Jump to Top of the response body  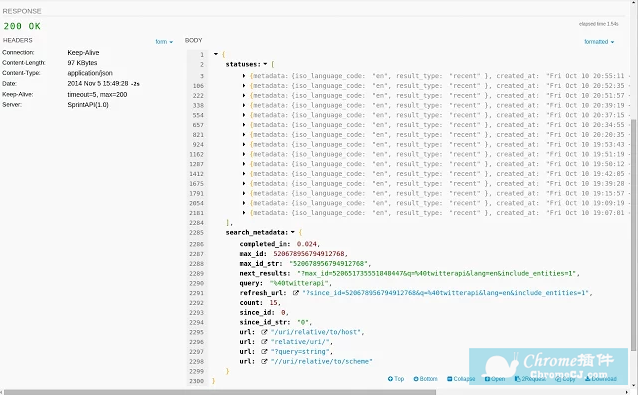click(x=396, y=379)
